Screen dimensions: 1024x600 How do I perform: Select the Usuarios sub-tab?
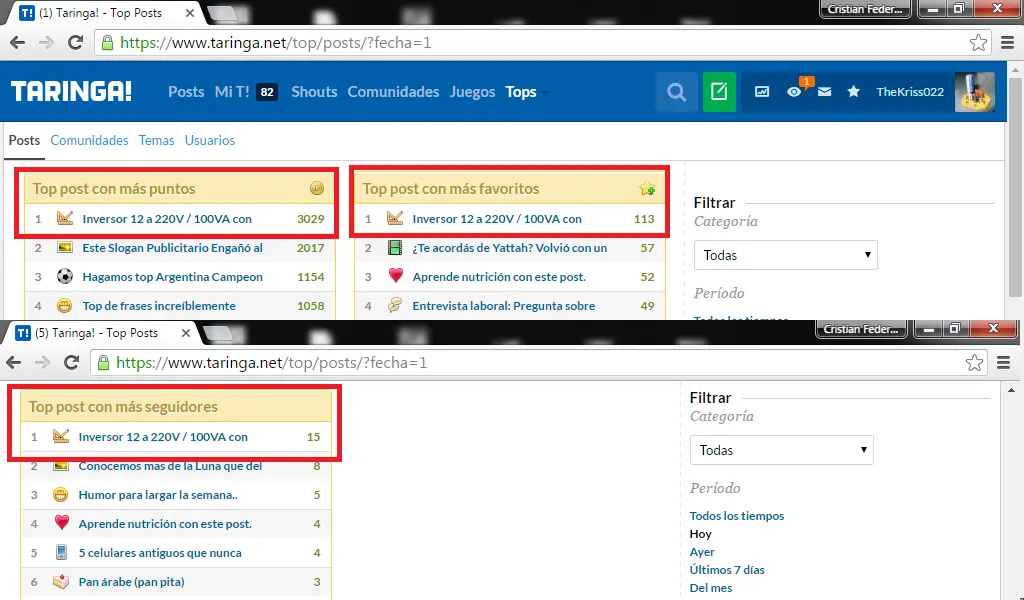click(210, 140)
